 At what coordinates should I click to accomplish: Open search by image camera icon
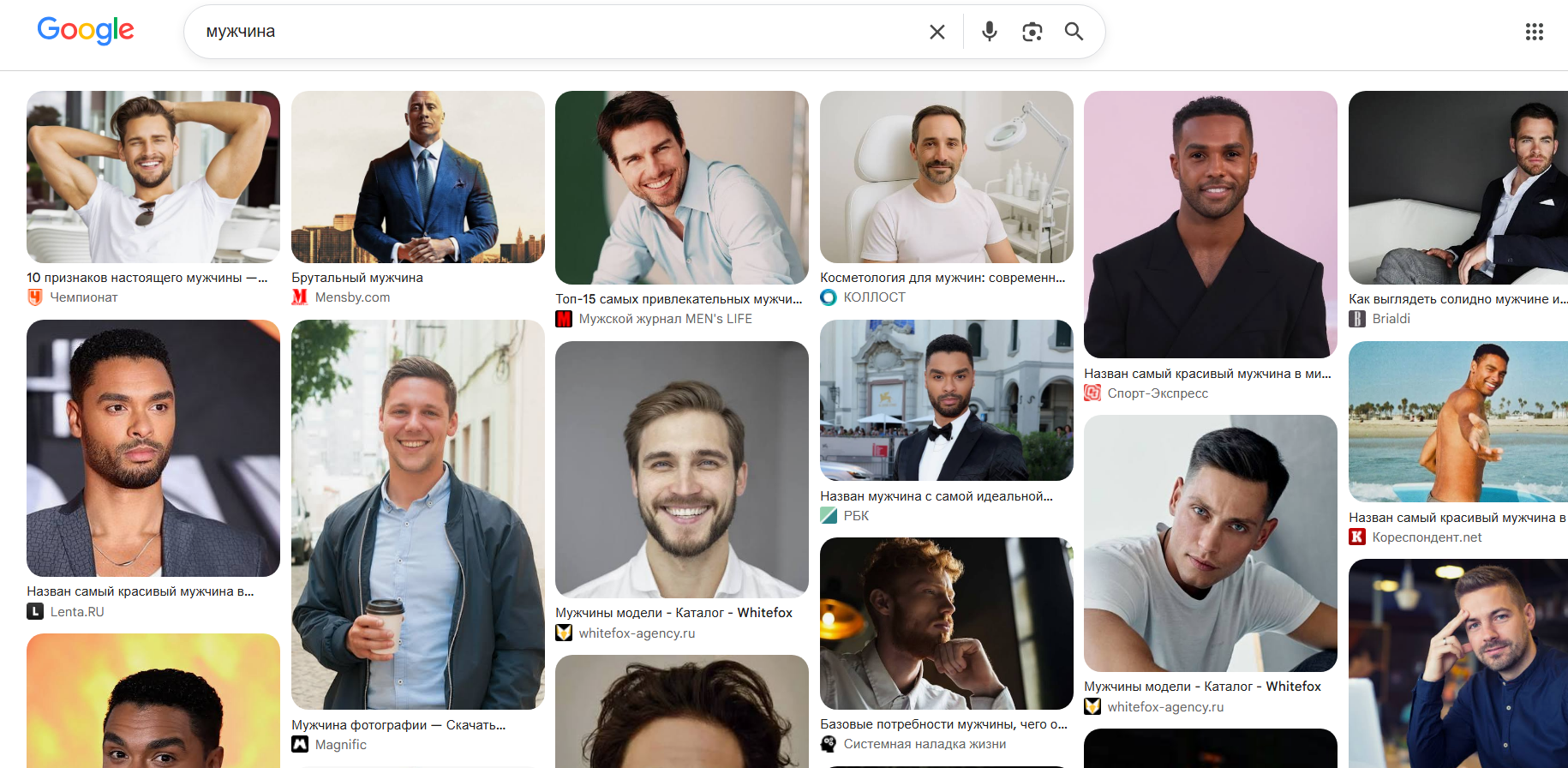1032,32
